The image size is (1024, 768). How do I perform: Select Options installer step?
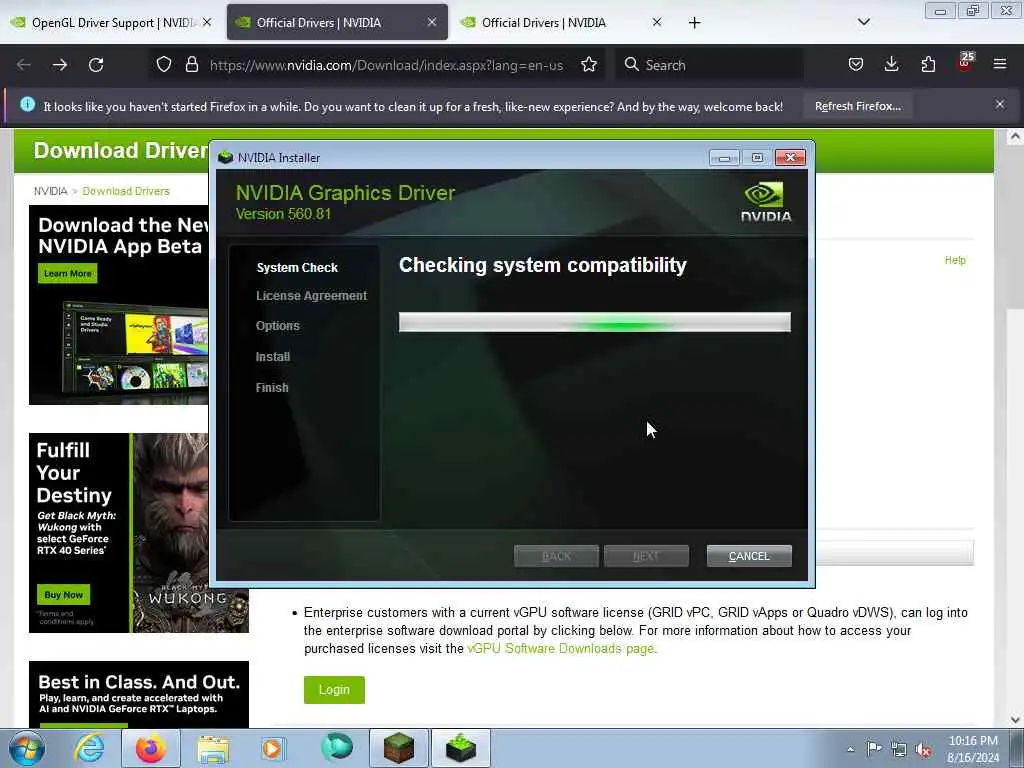tap(278, 326)
